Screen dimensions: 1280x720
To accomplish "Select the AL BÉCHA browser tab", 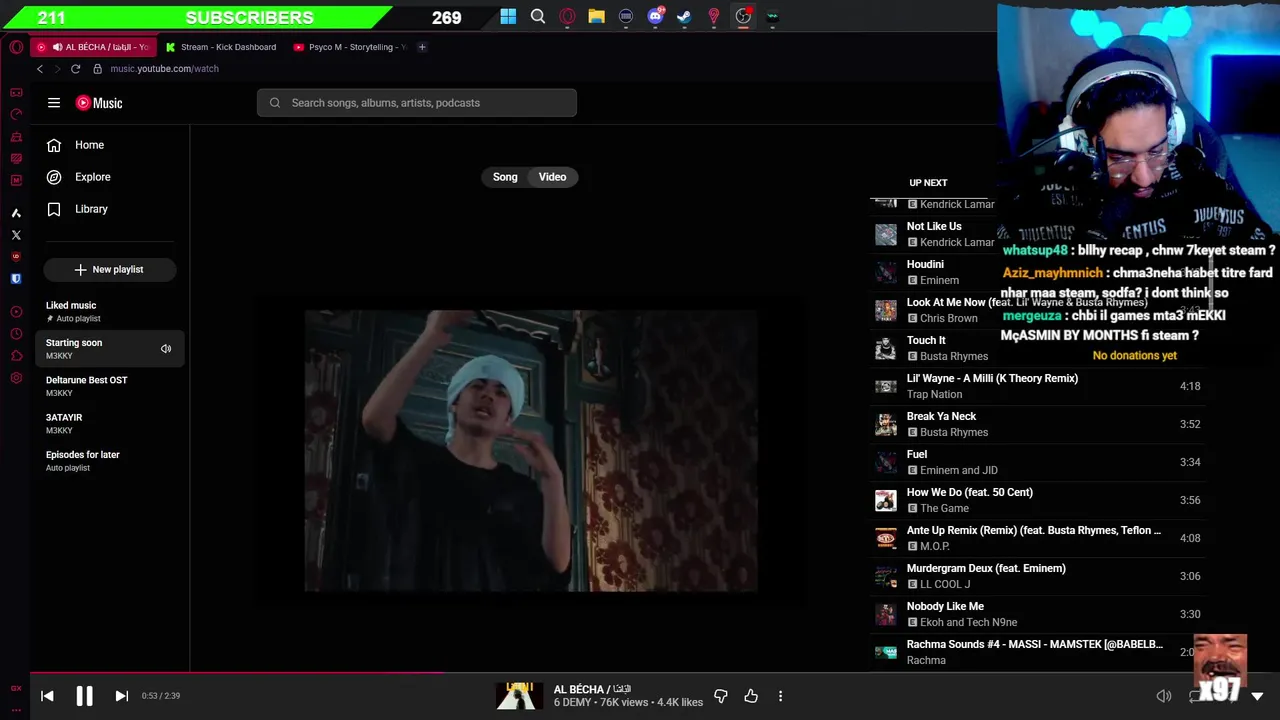I will coord(93,47).
